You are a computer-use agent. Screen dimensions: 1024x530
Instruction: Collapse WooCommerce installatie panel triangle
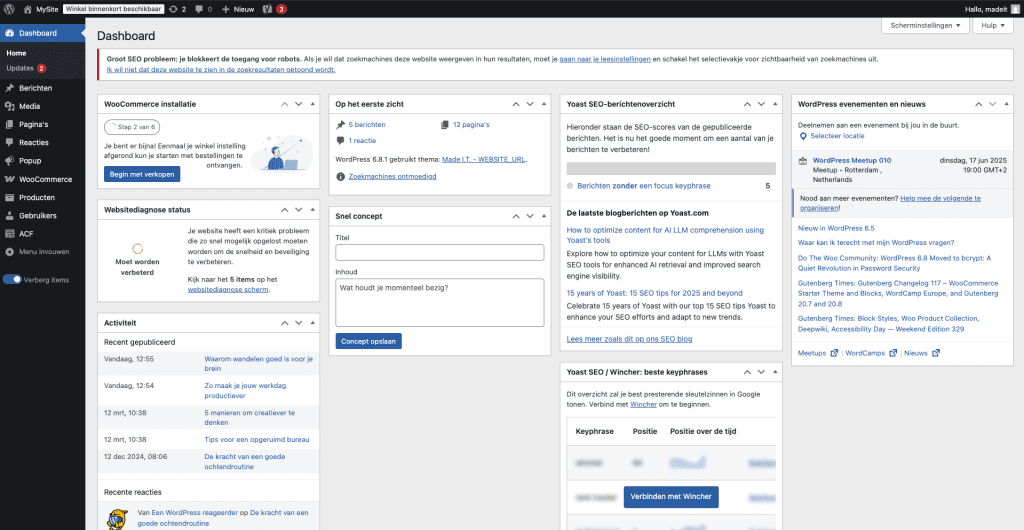click(x=312, y=104)
